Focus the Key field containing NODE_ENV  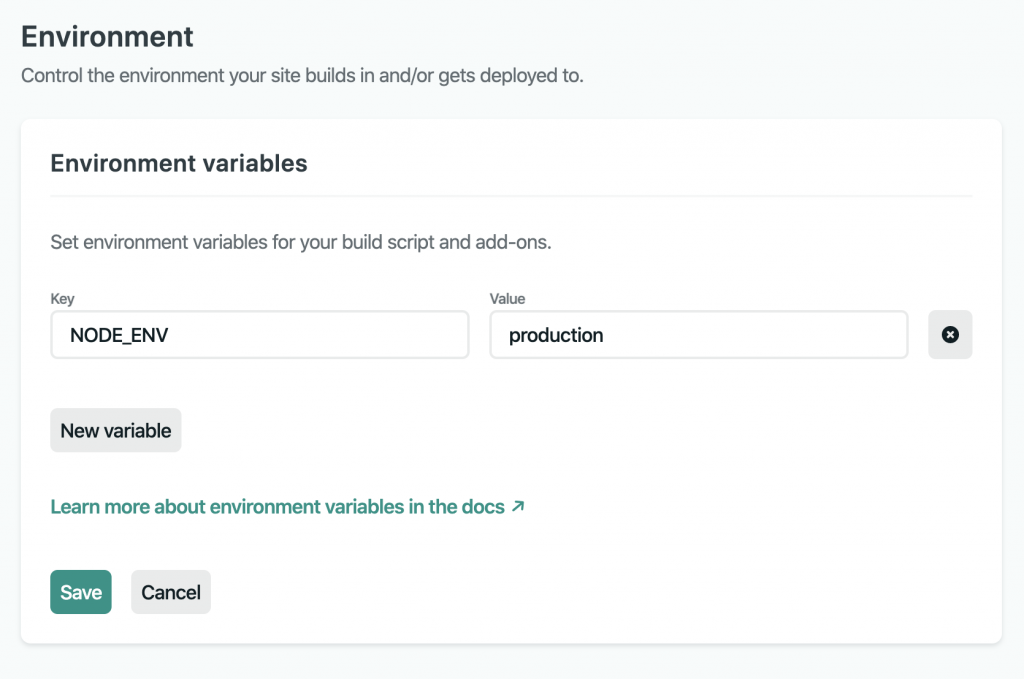click(259, 335)
